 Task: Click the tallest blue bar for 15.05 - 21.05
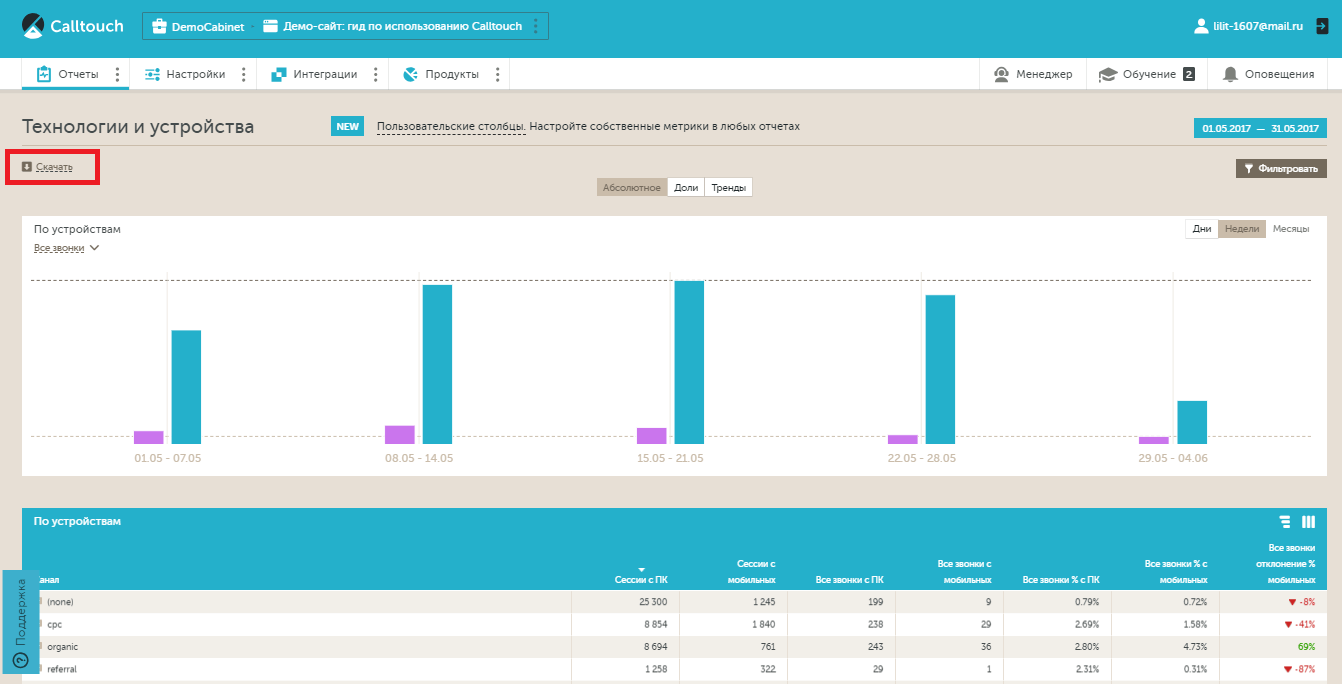(x=689, y=361)
